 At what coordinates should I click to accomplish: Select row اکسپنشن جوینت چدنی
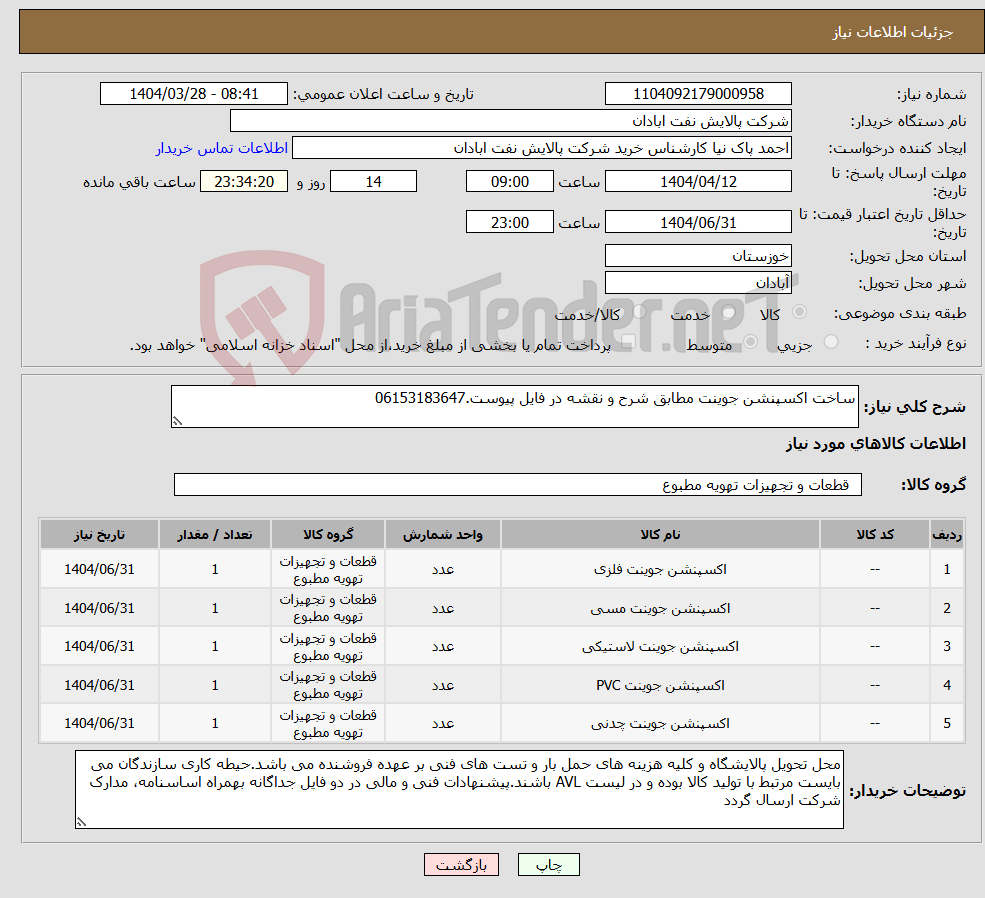click(x=501, y=723)
